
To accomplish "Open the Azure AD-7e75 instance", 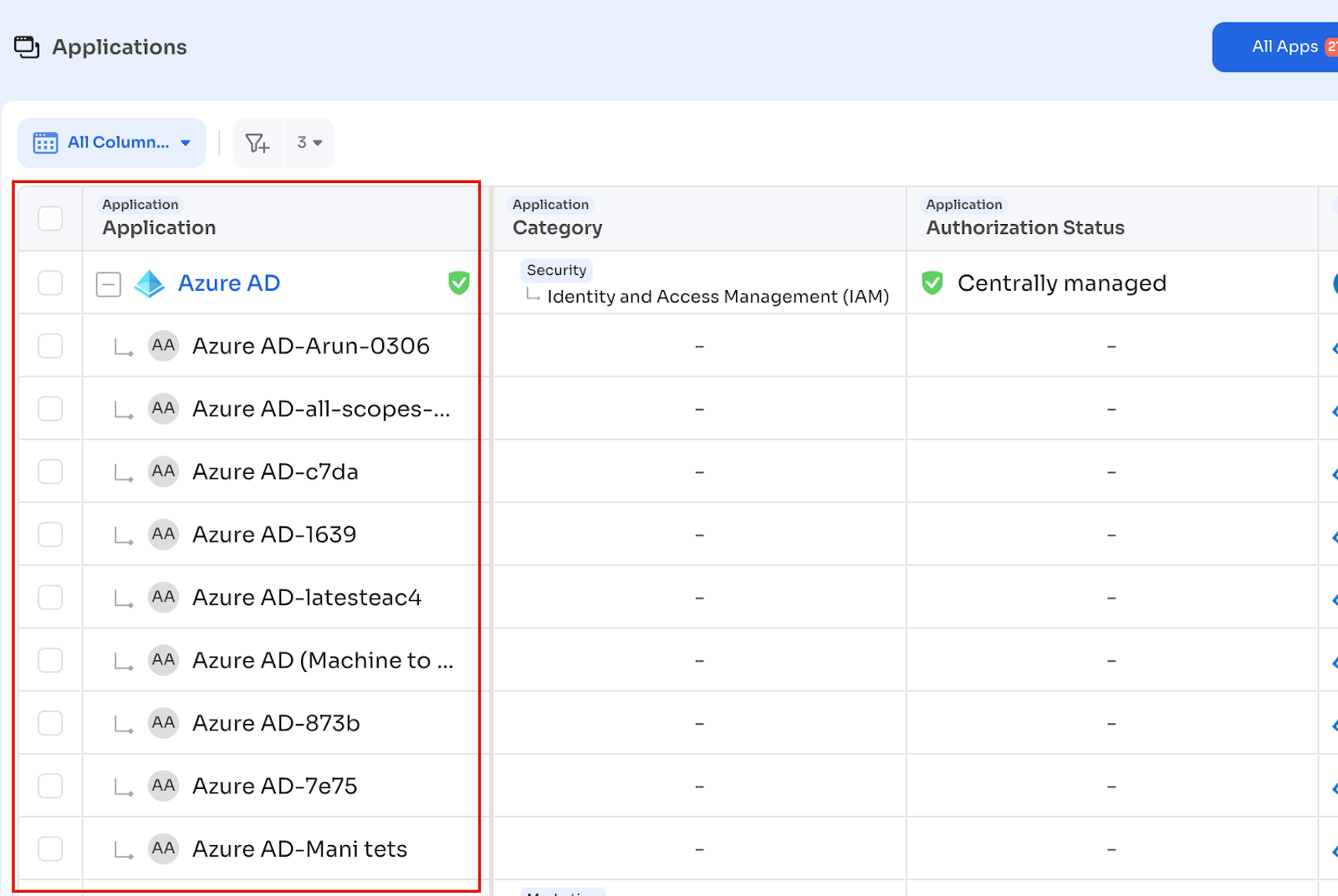I will [274, 786].
